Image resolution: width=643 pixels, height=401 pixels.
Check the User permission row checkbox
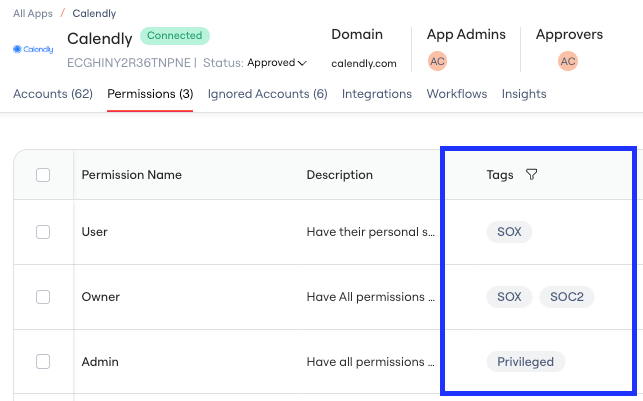click(x=43, y=232)
